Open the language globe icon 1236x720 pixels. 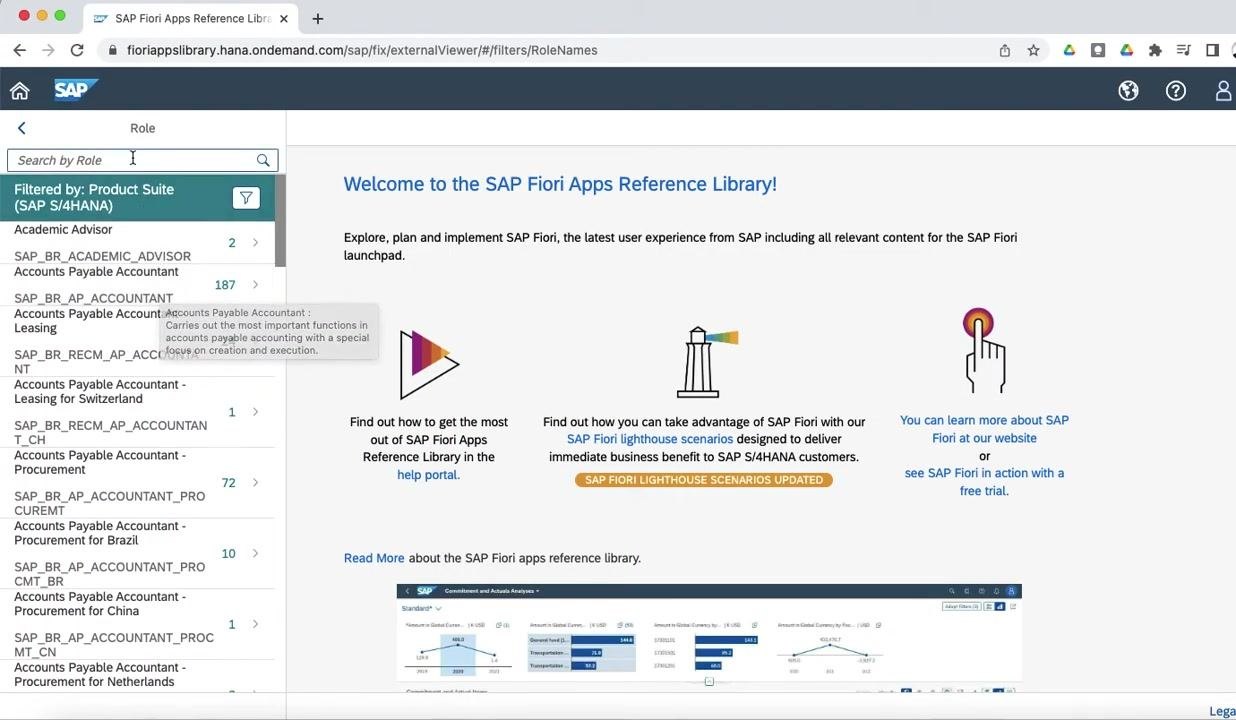tap(1128, 91)
